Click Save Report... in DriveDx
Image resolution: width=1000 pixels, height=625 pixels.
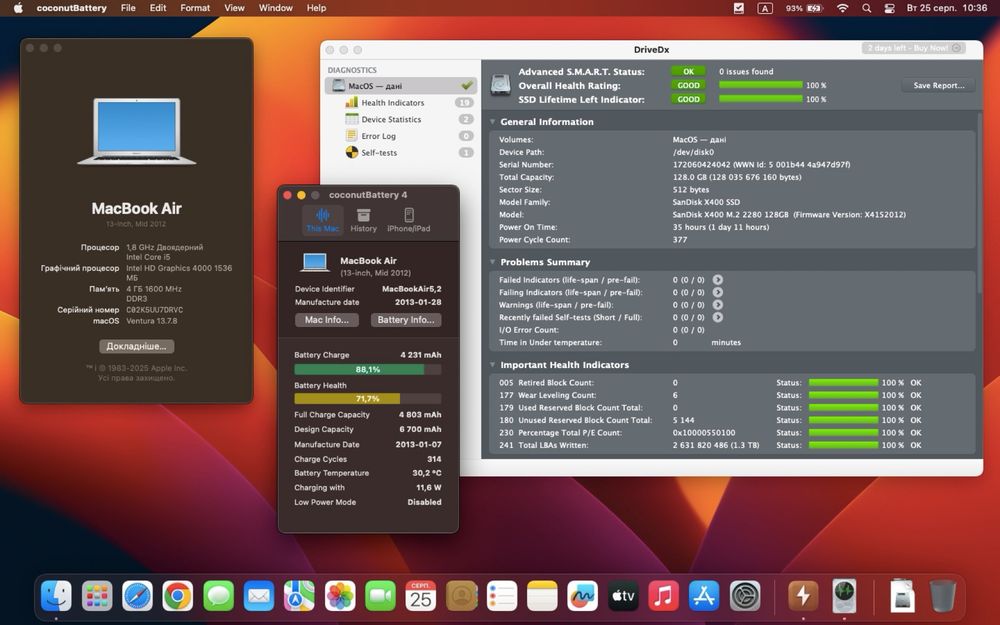point(938,85)
